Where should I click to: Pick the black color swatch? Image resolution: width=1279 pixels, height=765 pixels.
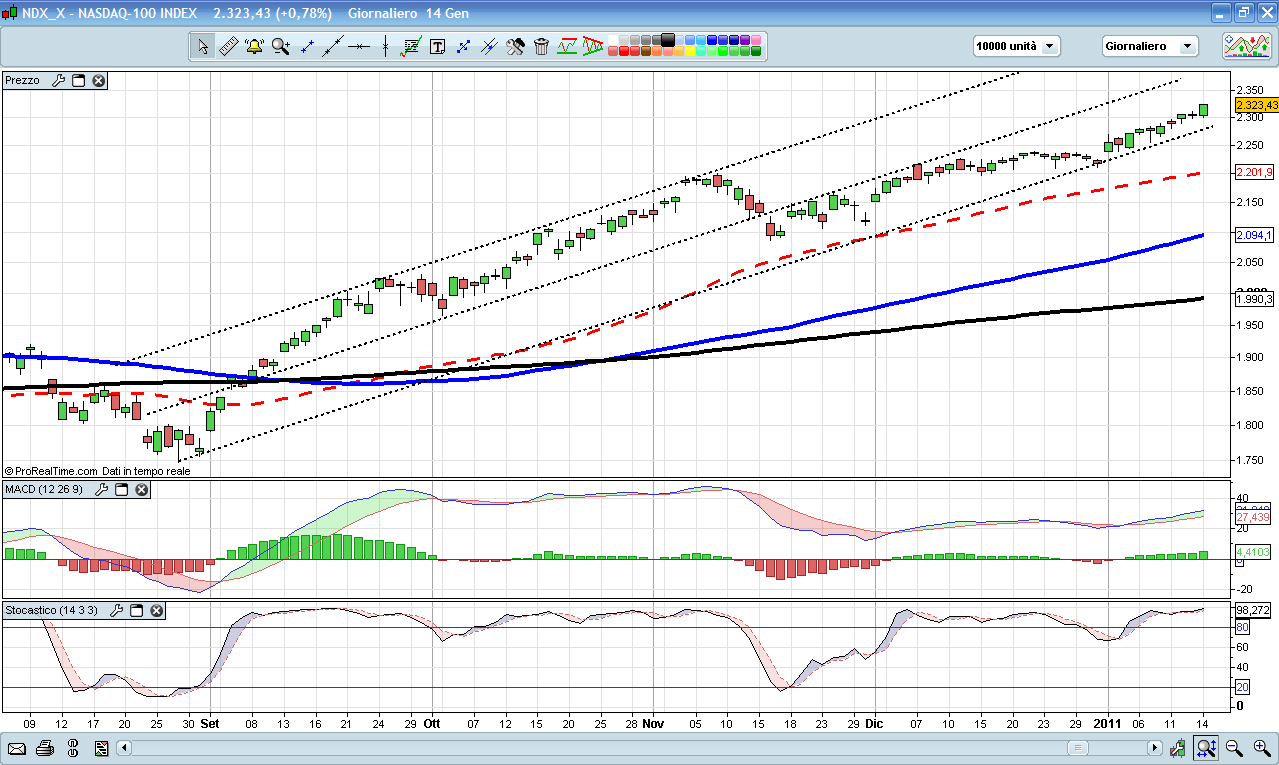click(x=667, y=40)
